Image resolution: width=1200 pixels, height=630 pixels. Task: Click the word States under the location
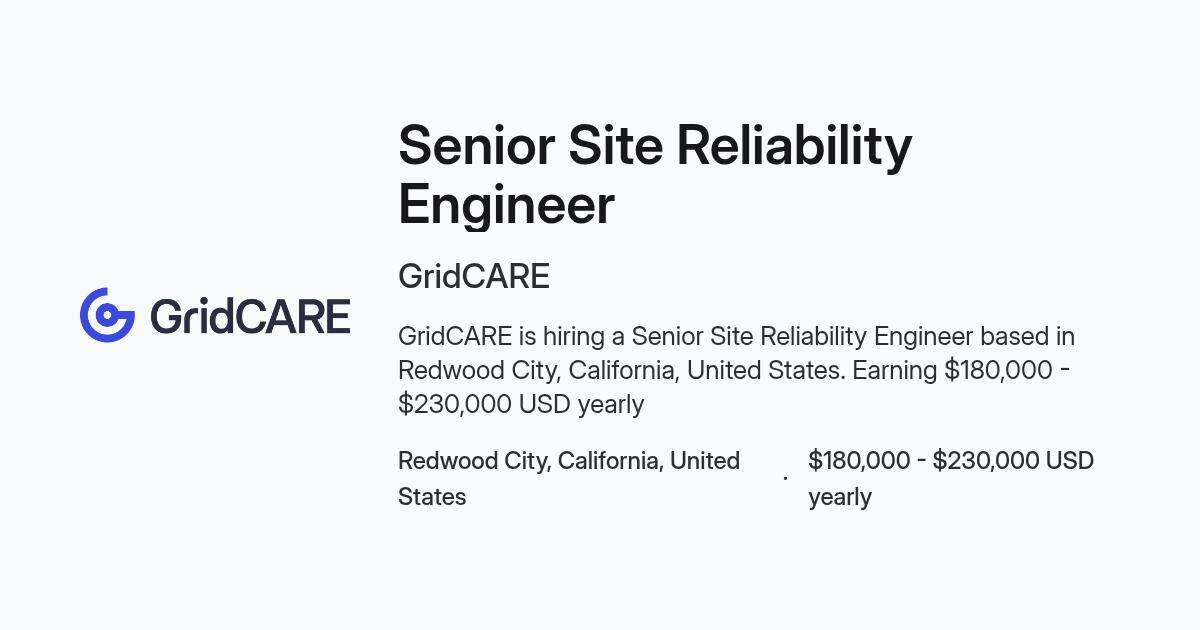432,497
